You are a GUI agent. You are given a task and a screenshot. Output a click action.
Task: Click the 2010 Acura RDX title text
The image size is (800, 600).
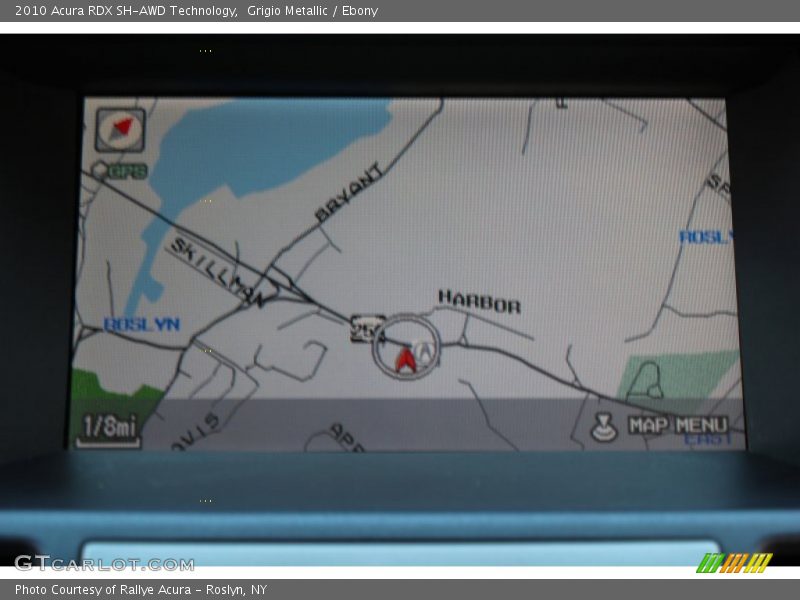coord(125,11)
